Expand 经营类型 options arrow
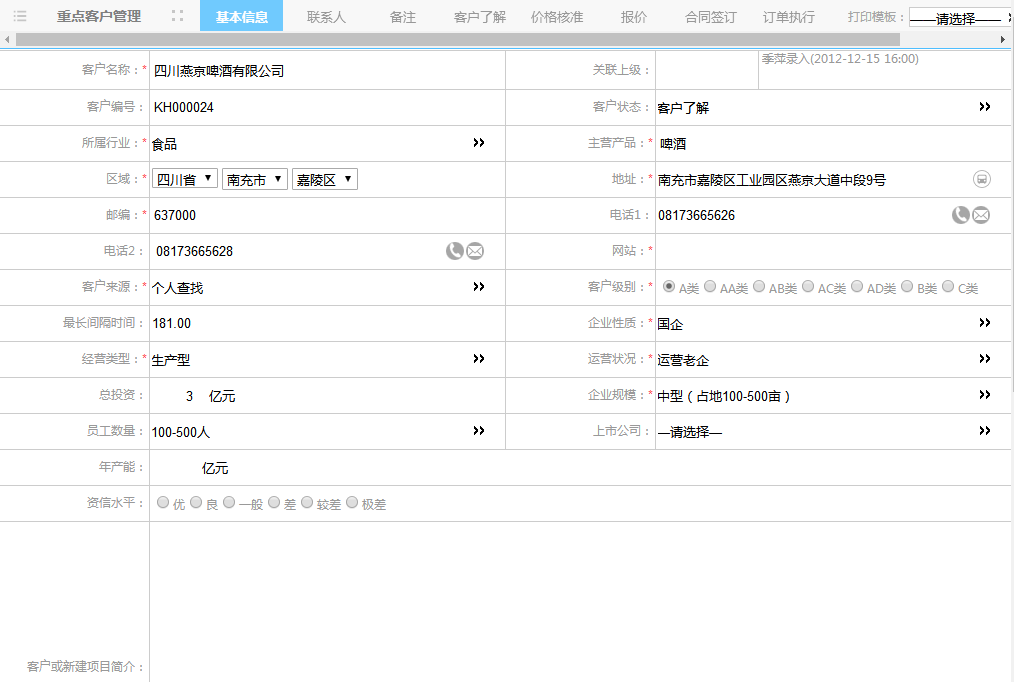Screen dimensions: 1014x682 pyautogui.click(x=479, y=359)
